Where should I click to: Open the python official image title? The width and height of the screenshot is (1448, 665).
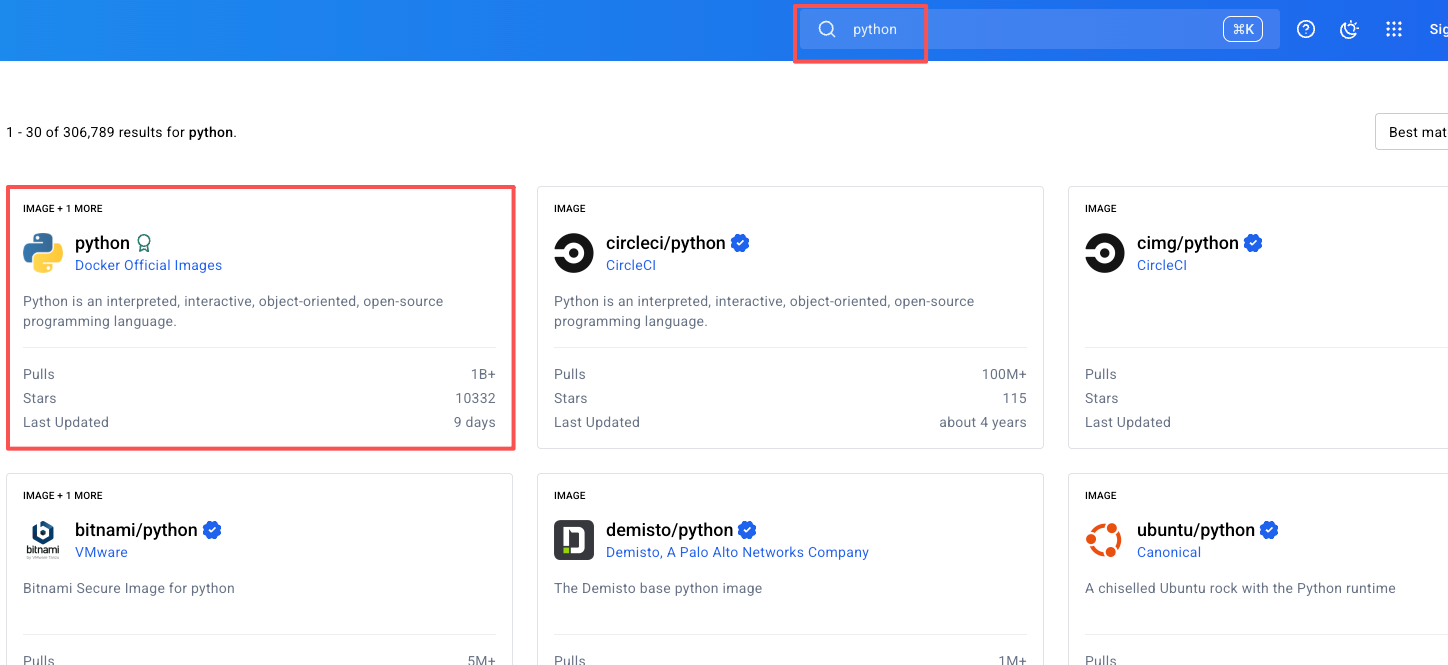click(102, 243)
